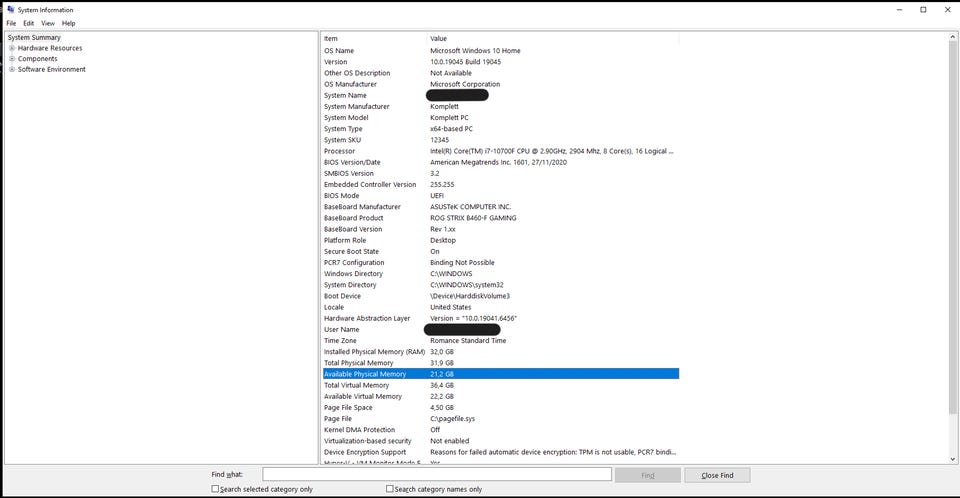Viewport: 960px width, 498px height.
Task: Select the PCR7 Configuration row
Action: tap(501, 263)
